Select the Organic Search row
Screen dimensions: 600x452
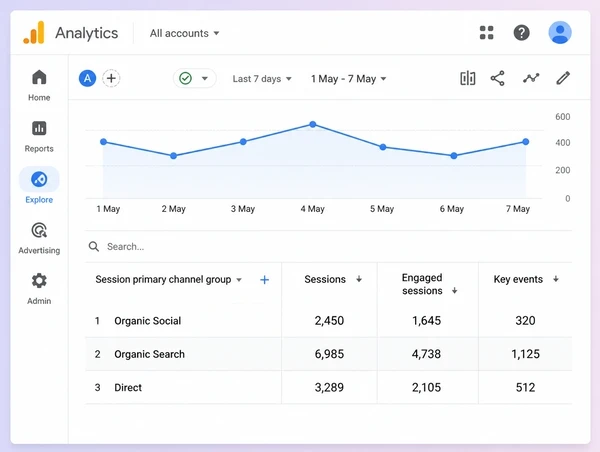tap(328, 354)
